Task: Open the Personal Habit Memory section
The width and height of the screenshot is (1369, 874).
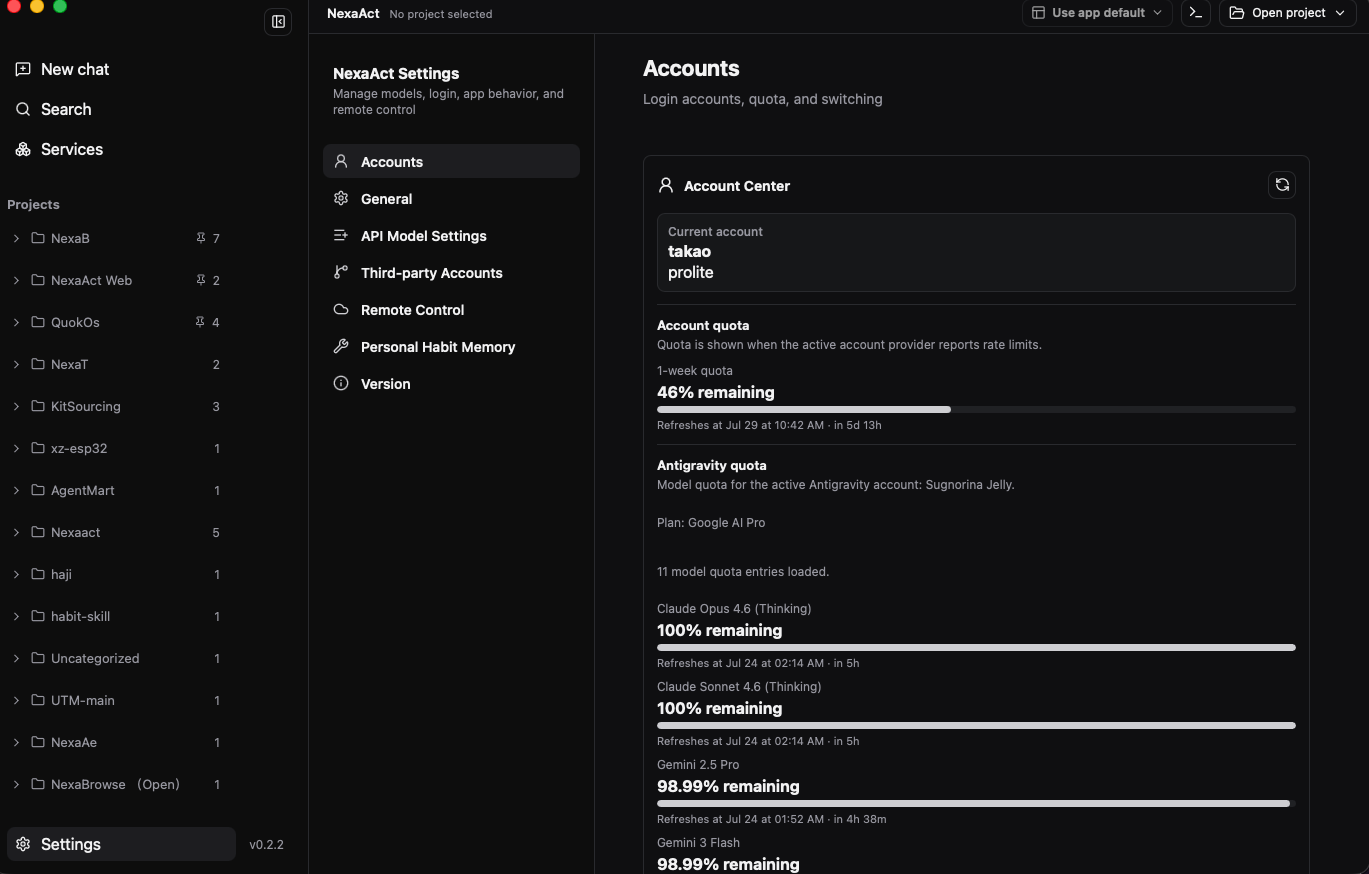Action: point(451,346)
